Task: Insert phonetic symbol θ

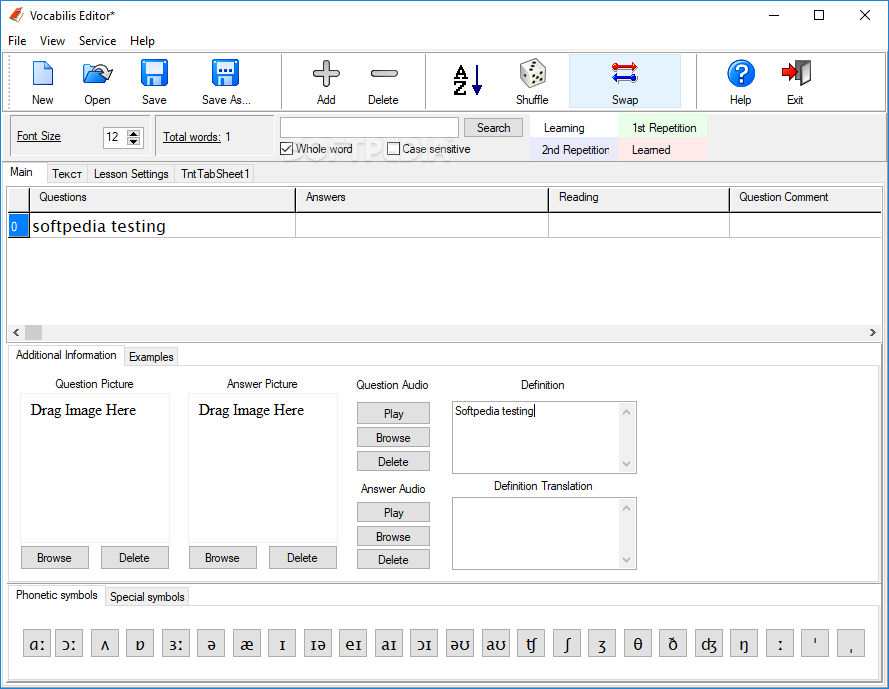Action: point(638,644)
